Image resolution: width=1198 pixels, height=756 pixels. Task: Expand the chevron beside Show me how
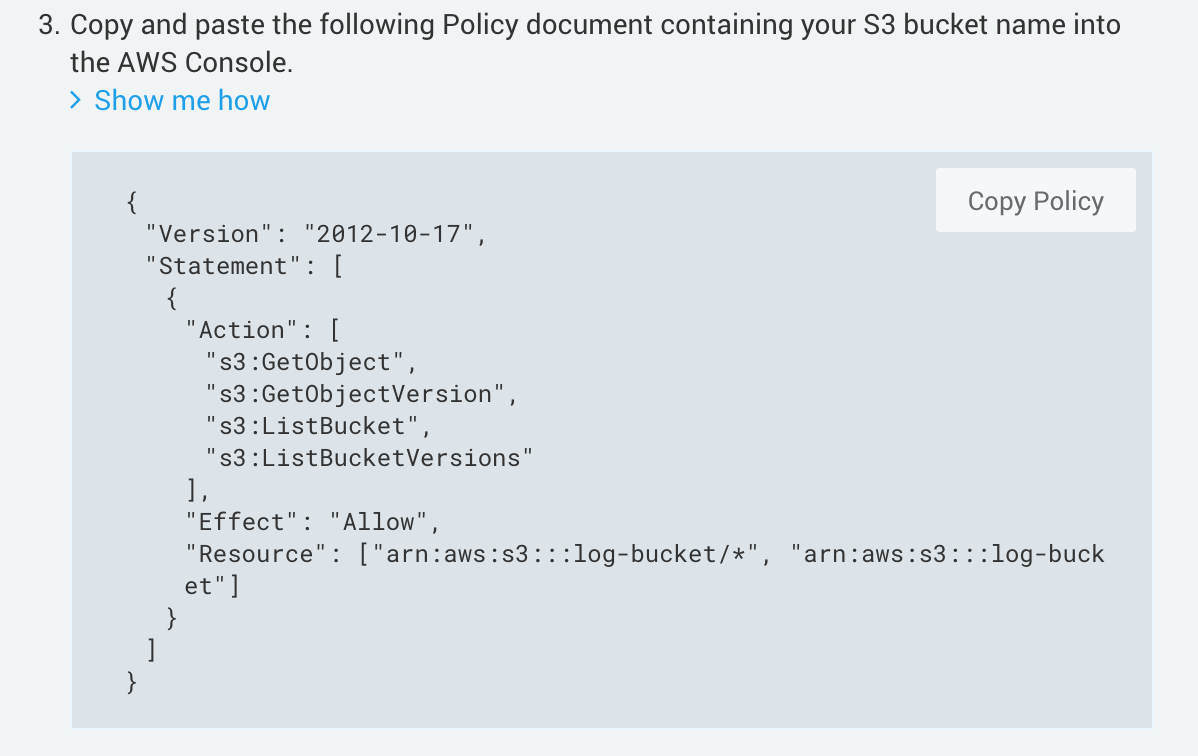click(x=76, y=100)
